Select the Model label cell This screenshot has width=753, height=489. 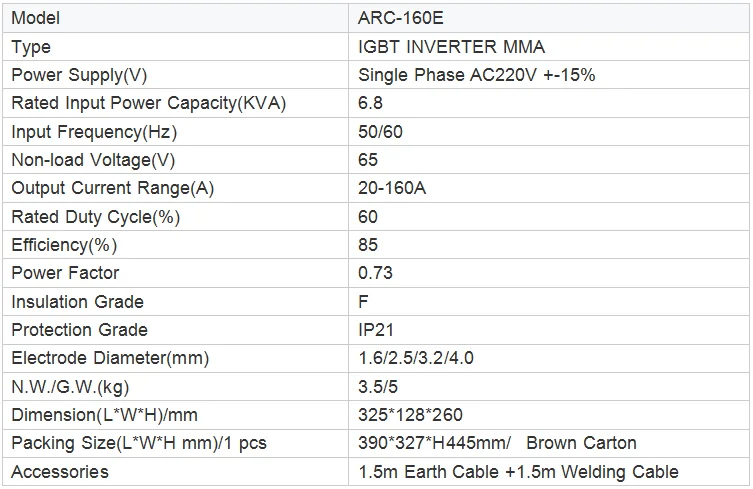(x=36, y=18)
